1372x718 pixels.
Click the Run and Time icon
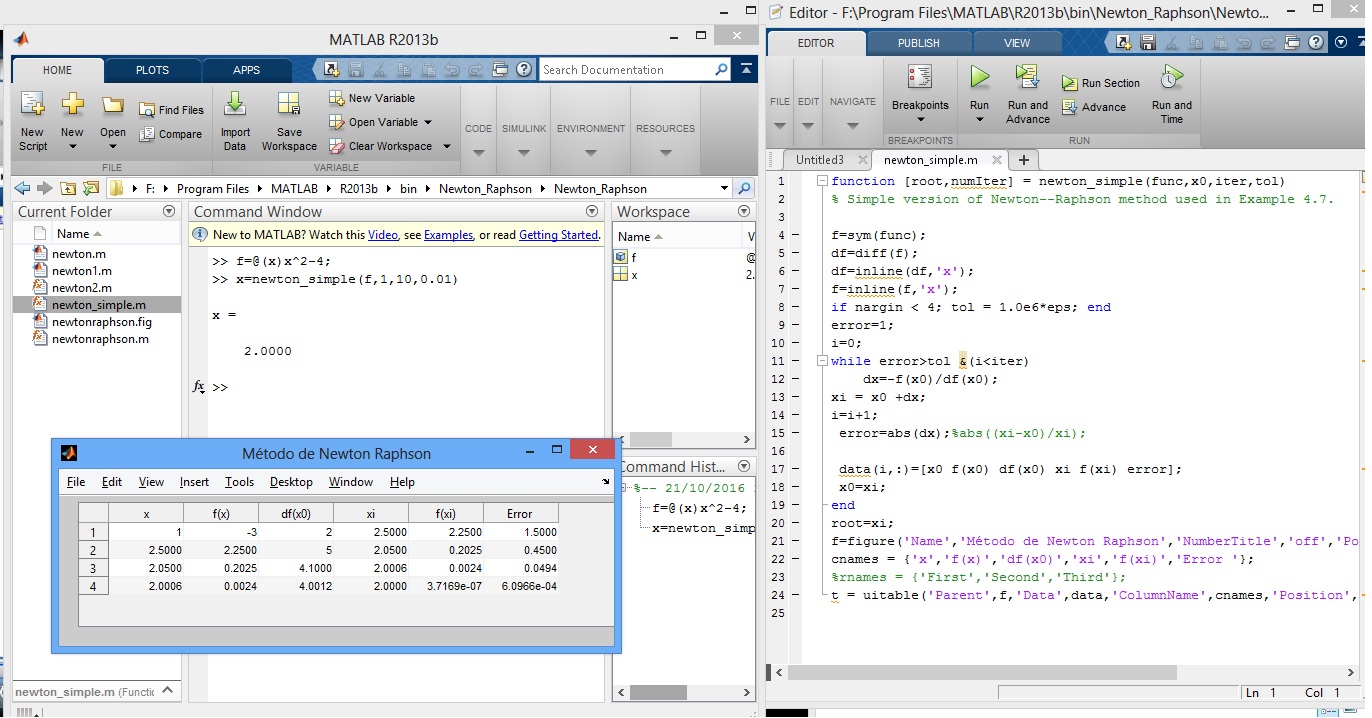click(x=1172, y=78)
